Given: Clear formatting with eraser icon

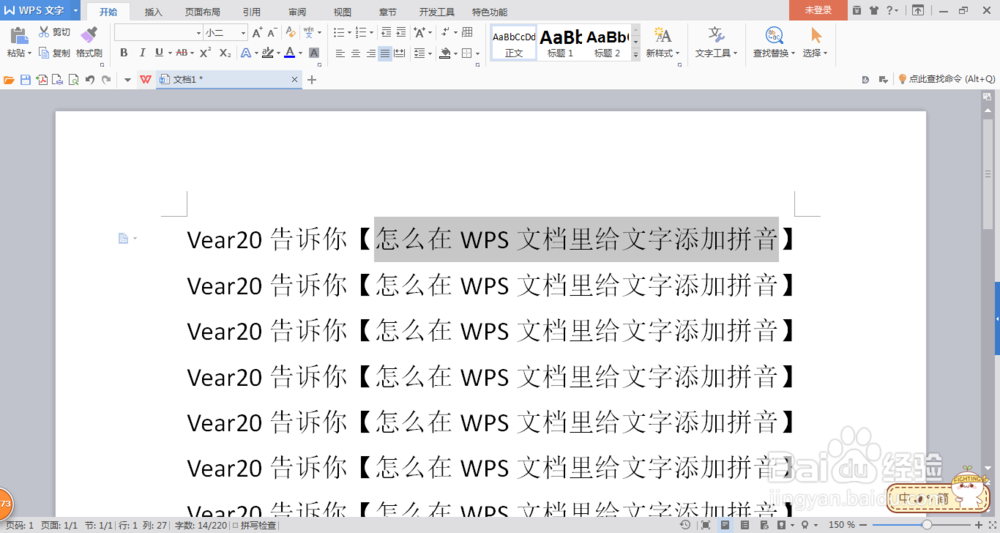Looking at the screenshot, I should tap(290, 33).
